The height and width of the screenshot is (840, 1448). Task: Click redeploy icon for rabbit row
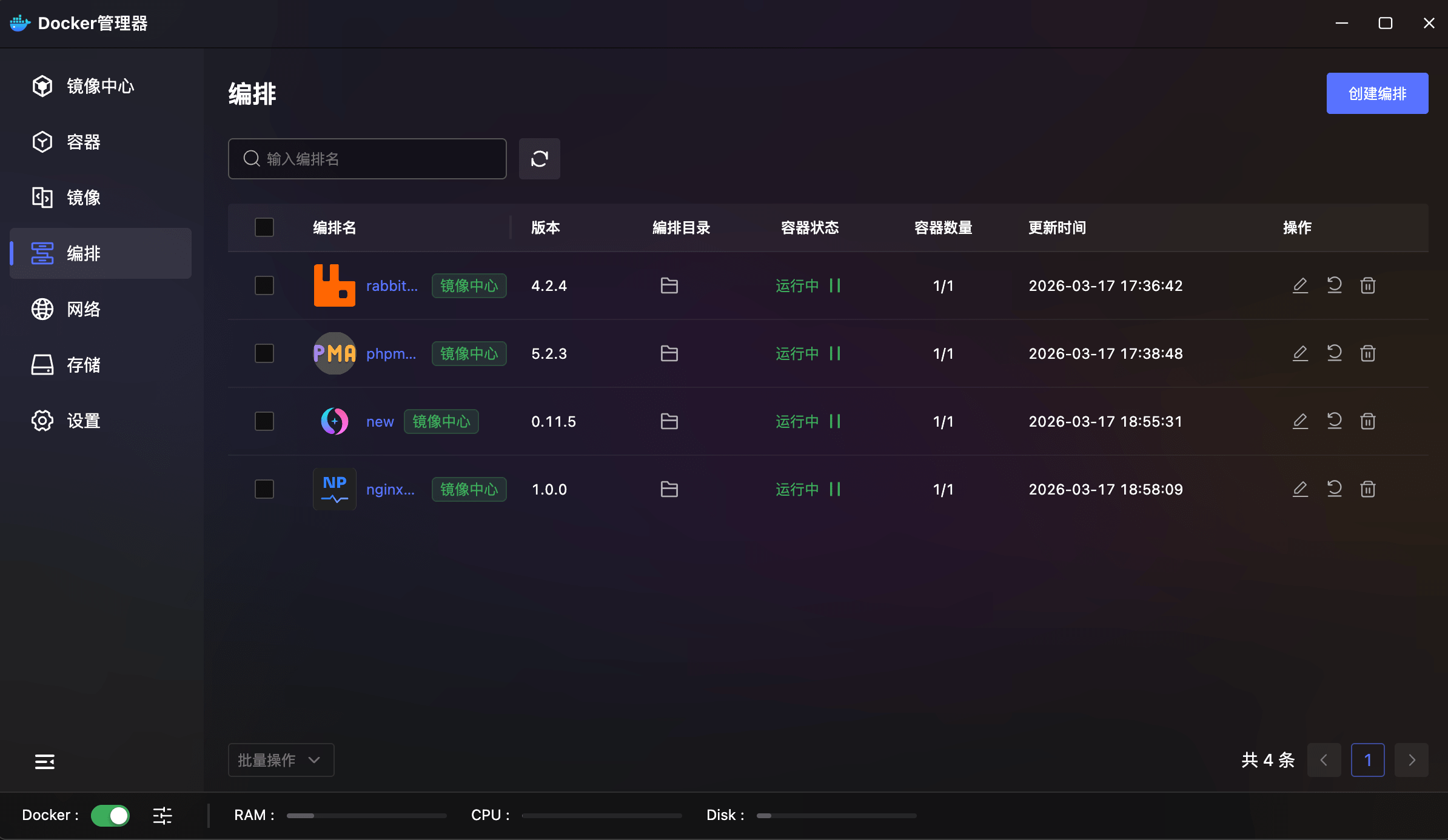(1334, 285)
